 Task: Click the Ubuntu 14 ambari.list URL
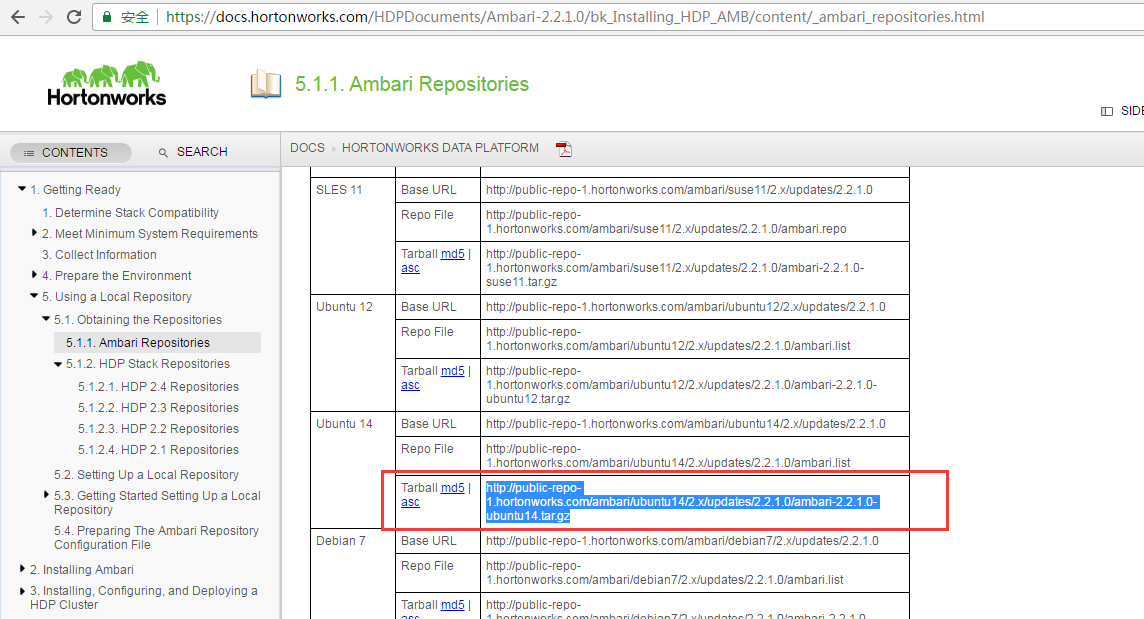(x=668, y=455)
